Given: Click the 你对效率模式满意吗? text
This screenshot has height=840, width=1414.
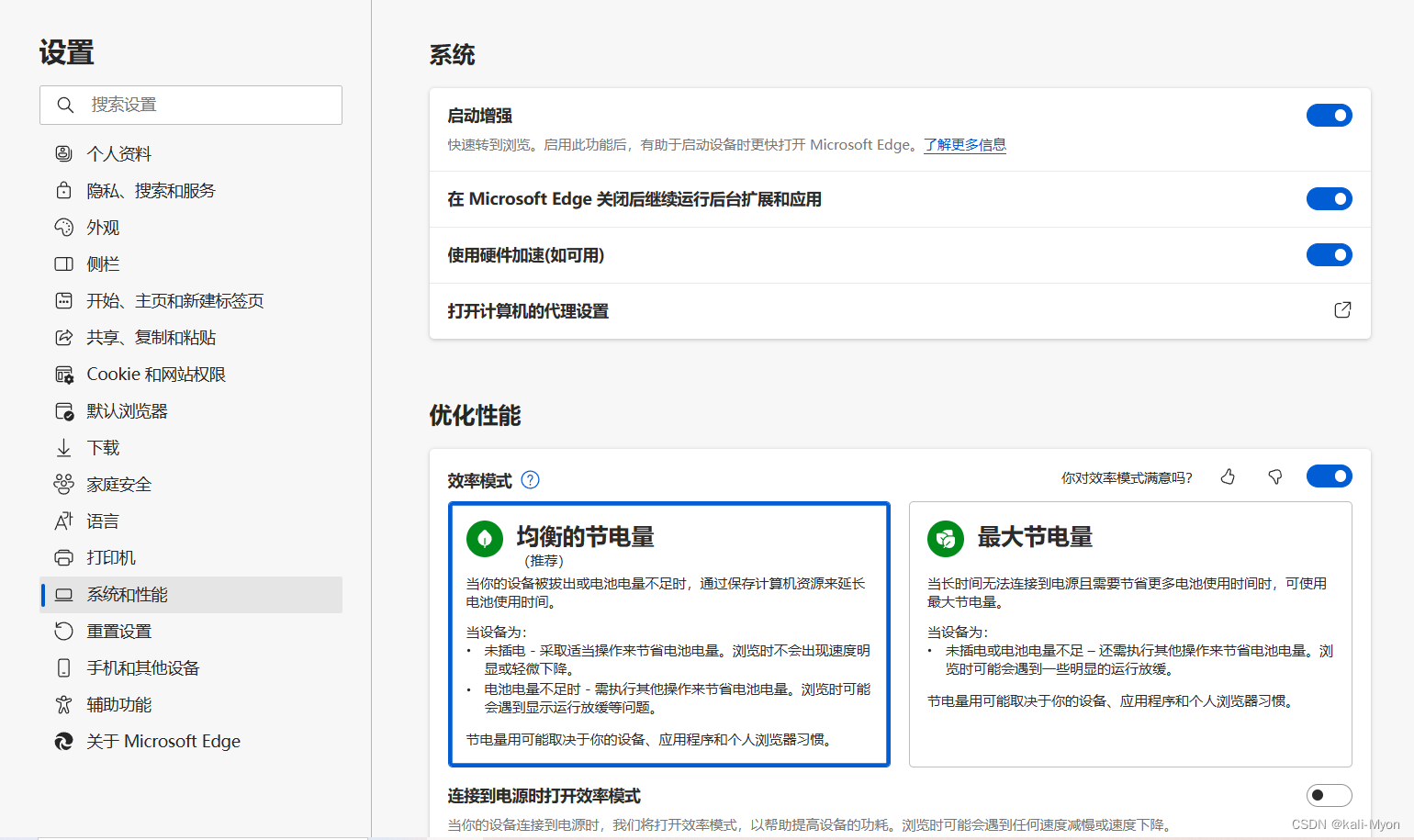Looking at the screenshot, I should point(1127,477).
